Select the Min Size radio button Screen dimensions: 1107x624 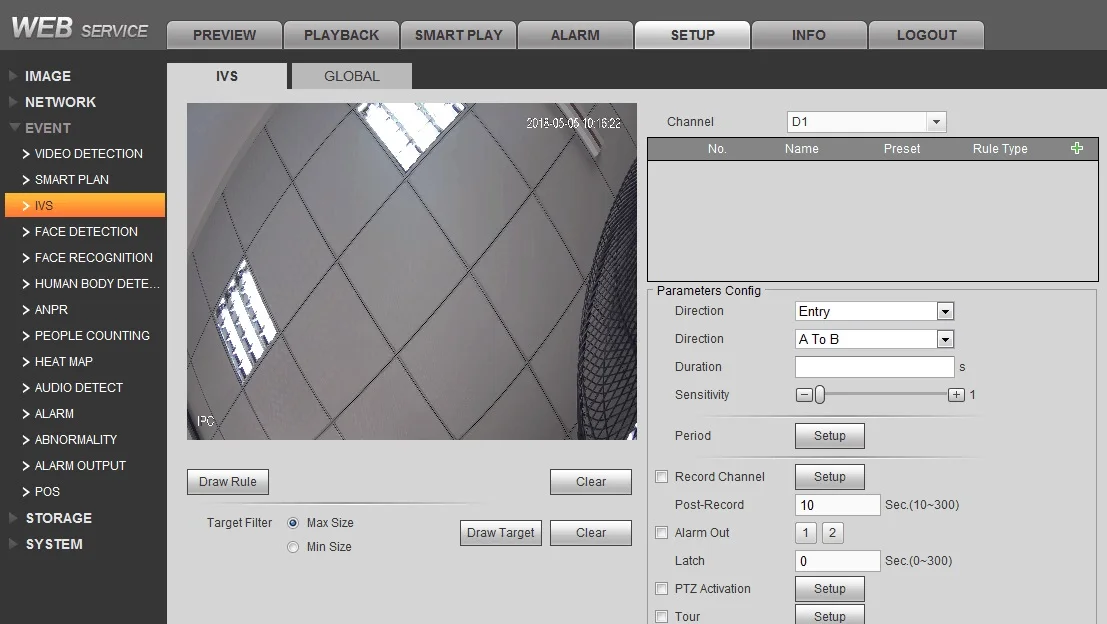(x=293, y=547)
